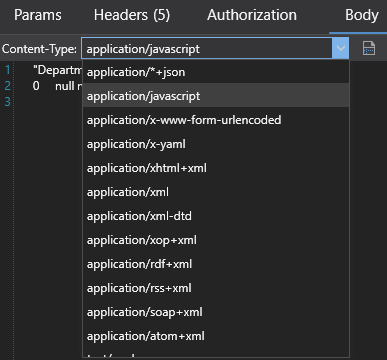Pick application/atom+xml from the list
387x360 pixels.
(x=216, y=336)
